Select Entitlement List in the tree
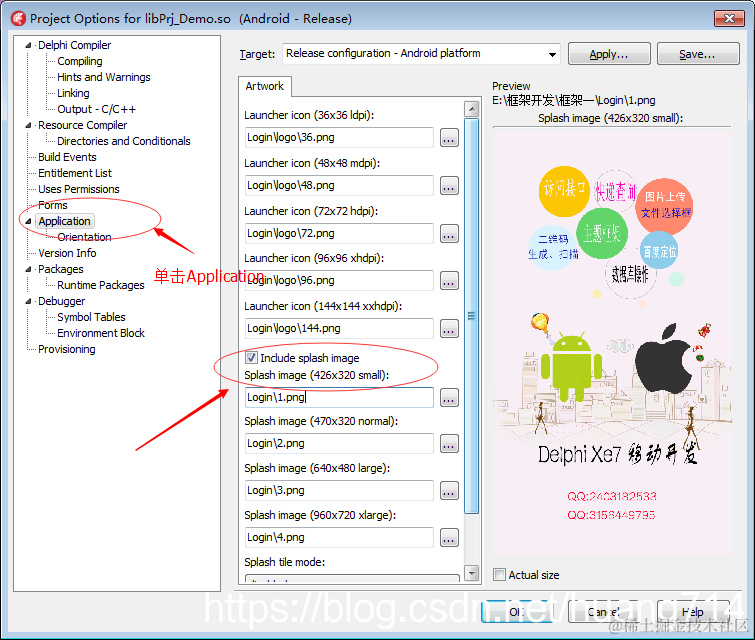The image size is (755, 640). [75, 173]
